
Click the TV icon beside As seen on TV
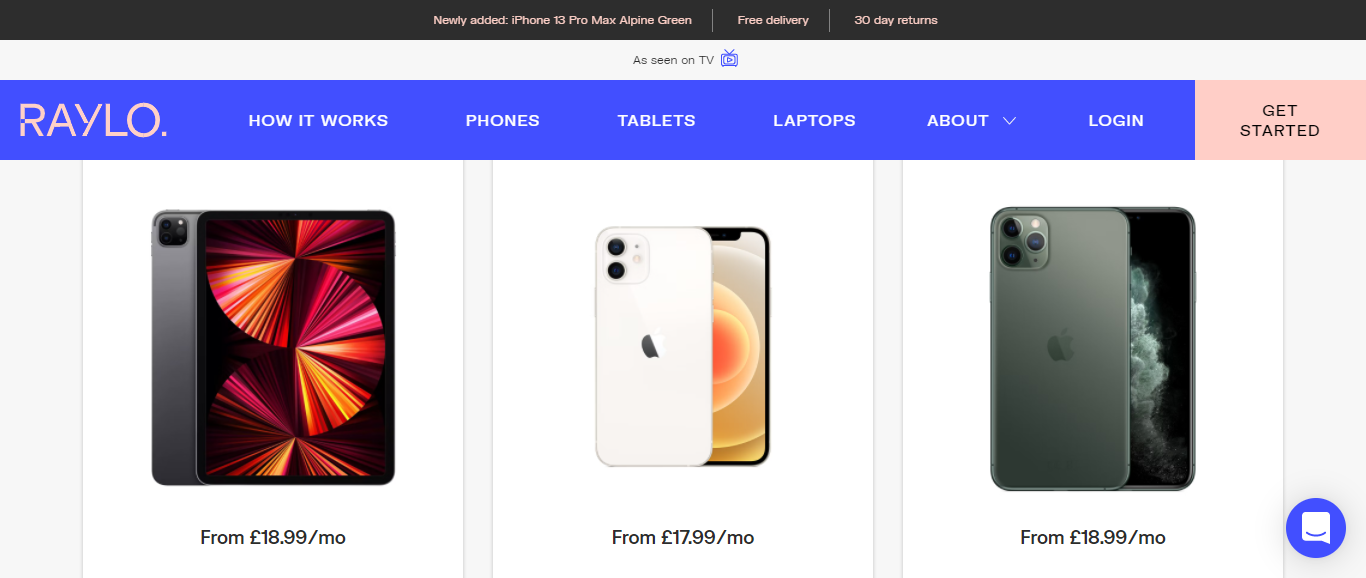click(730, 59)
